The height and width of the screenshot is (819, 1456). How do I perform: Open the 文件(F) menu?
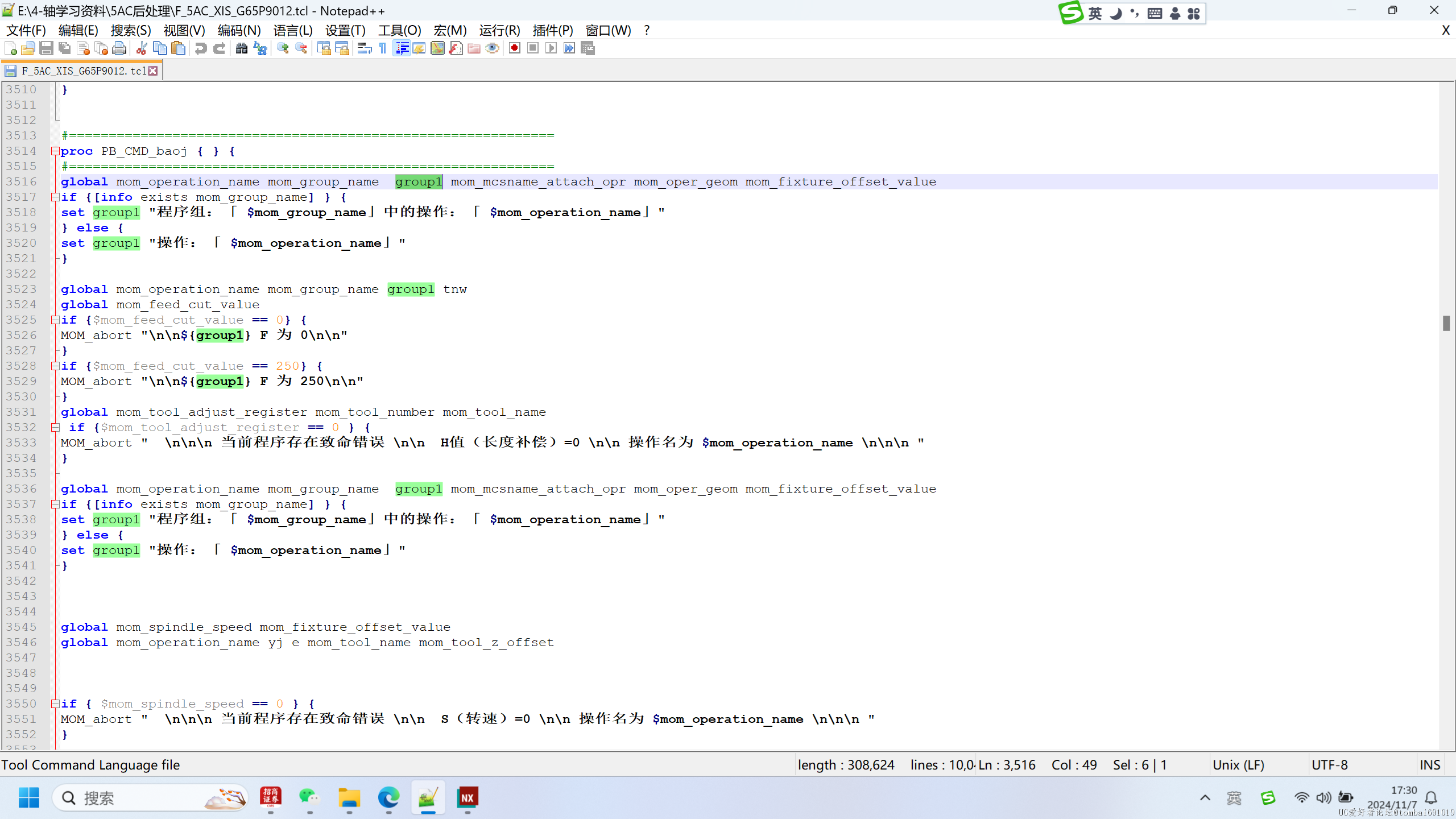point(26,30)
